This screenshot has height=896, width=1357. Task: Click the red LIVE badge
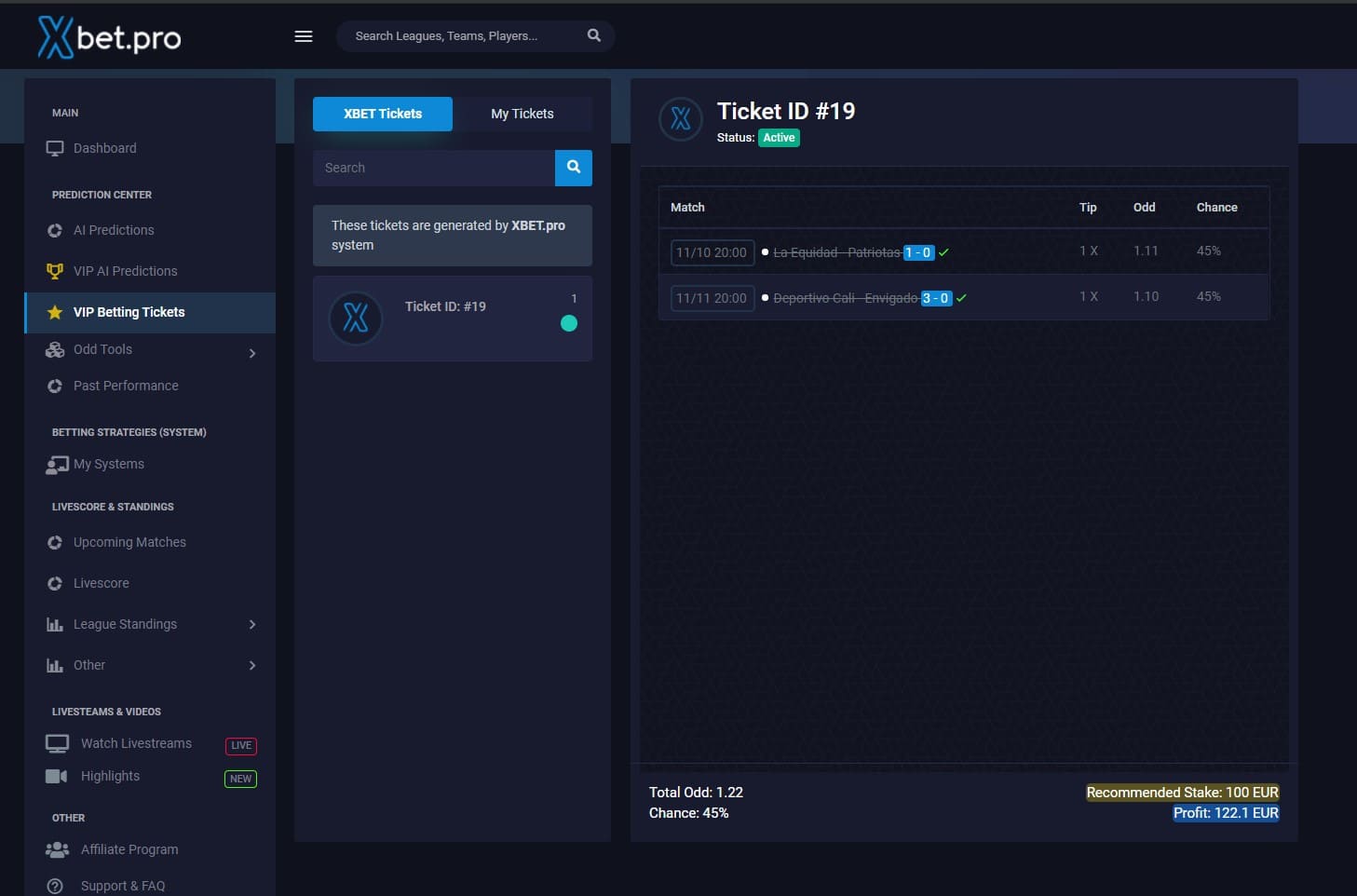pos(241,746)
